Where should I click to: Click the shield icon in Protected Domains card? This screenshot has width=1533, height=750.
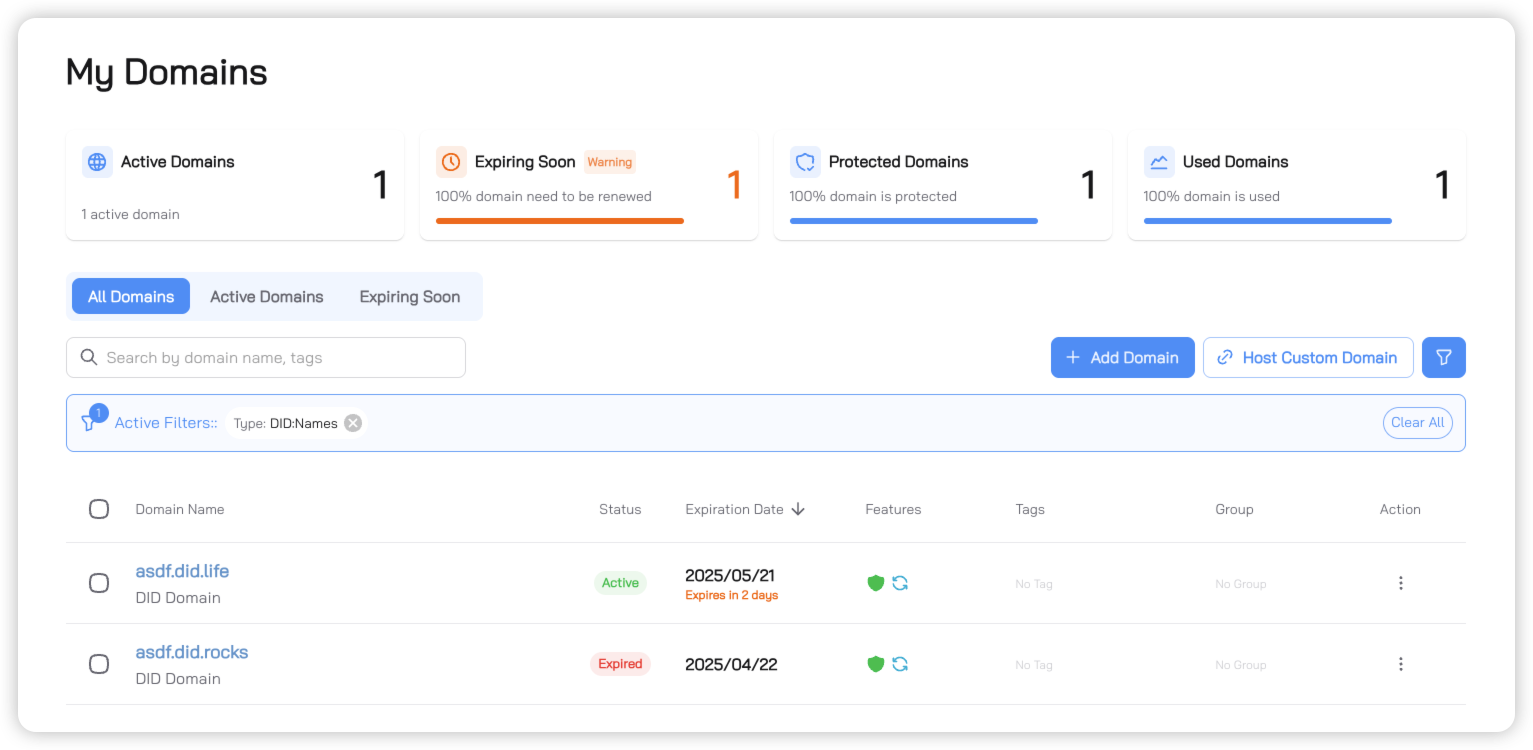tap(805, 162)
